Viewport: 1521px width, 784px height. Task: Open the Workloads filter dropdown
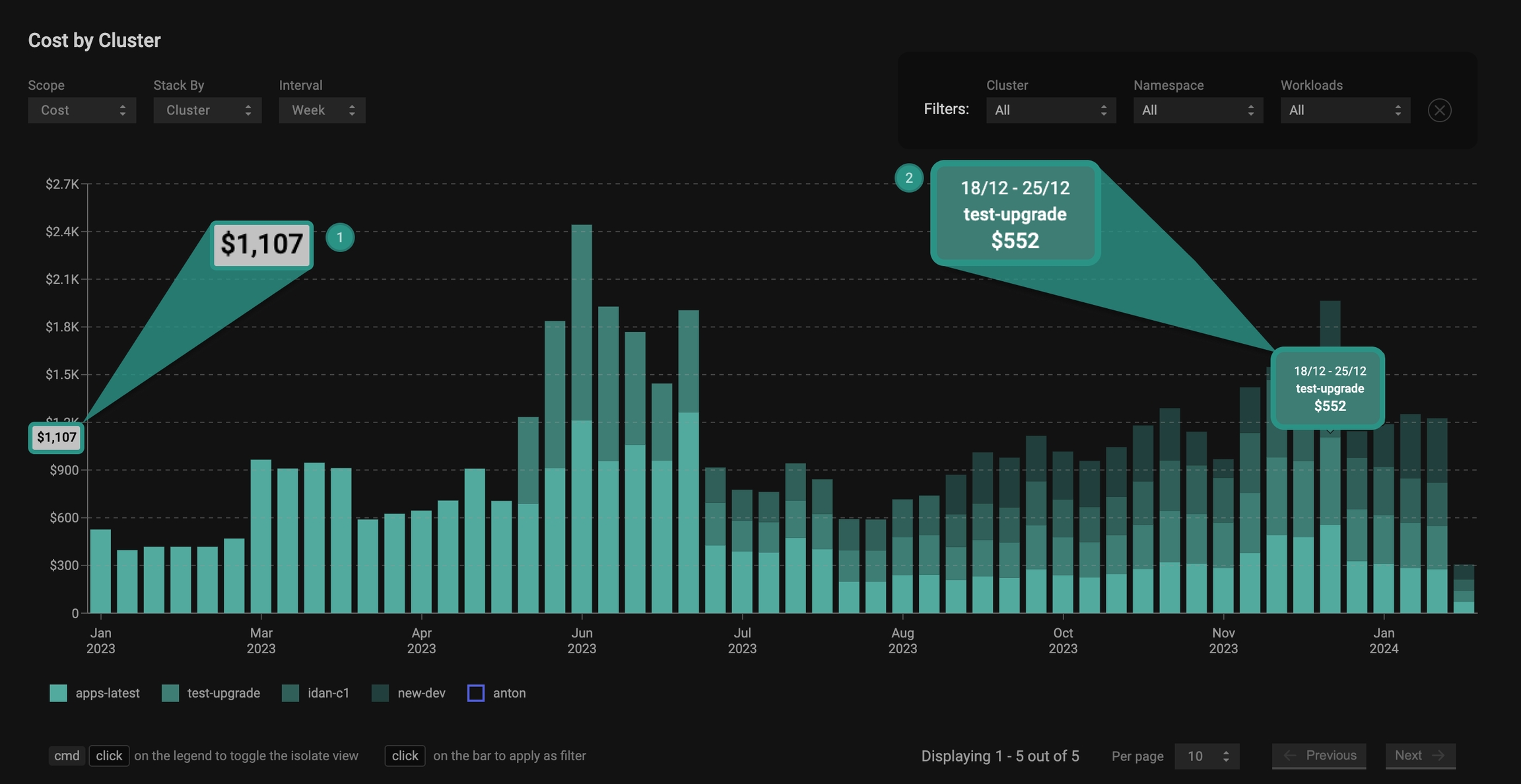1345,110
